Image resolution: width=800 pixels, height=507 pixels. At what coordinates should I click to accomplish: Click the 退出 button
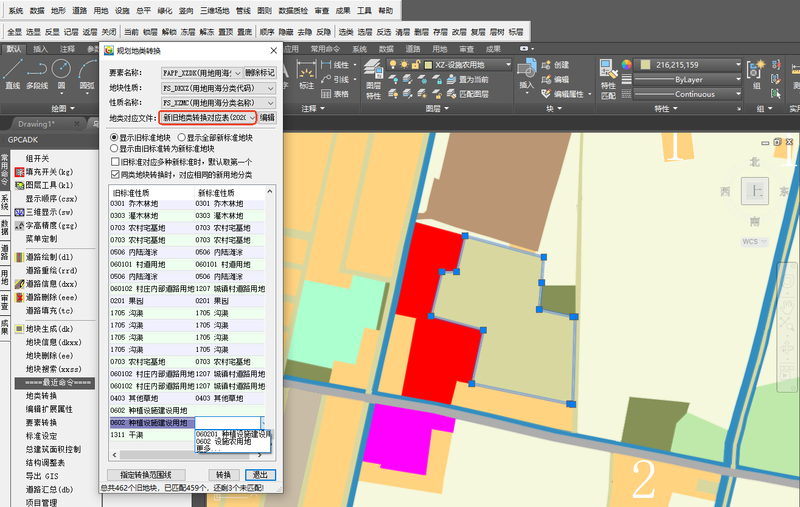pos(260,475)
